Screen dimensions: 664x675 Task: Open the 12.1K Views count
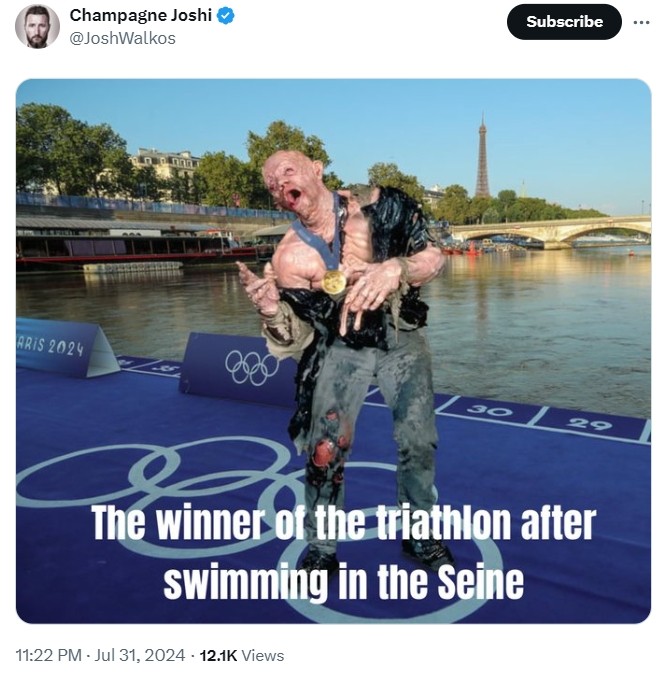point(242,655)
